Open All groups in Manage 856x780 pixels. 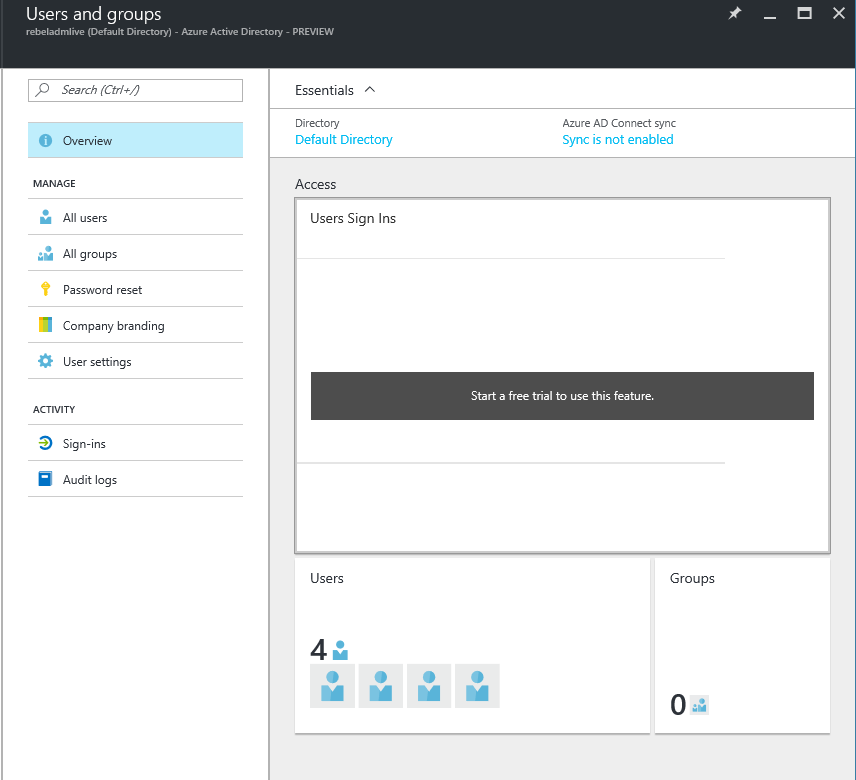135,253
